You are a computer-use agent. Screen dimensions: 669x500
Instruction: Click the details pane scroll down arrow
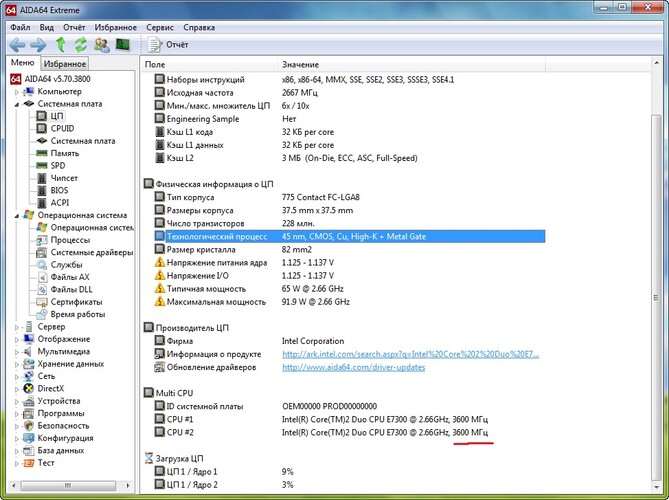click(x=656, y=487)
